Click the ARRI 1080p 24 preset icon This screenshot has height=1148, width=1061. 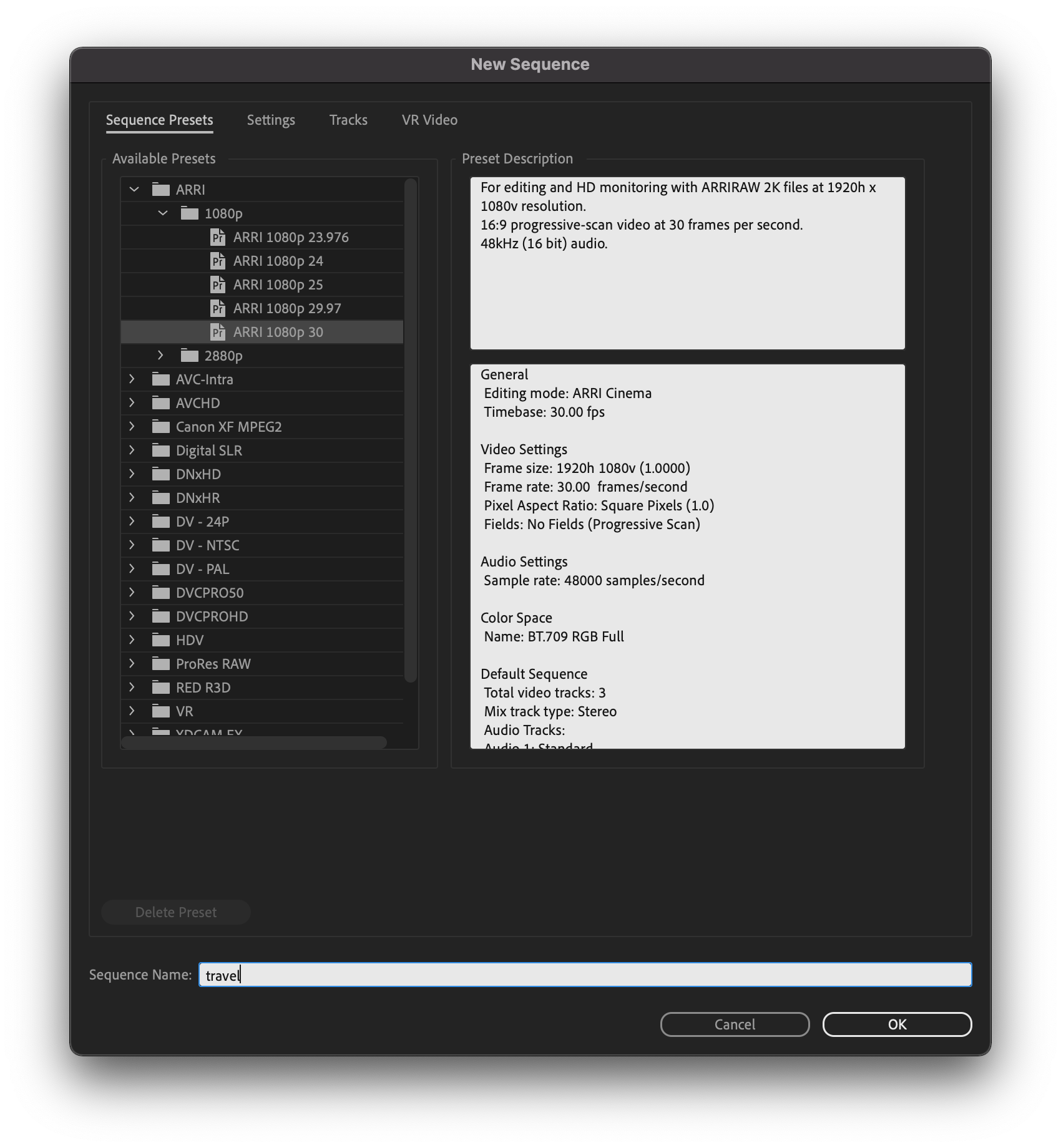coord(217,261)
